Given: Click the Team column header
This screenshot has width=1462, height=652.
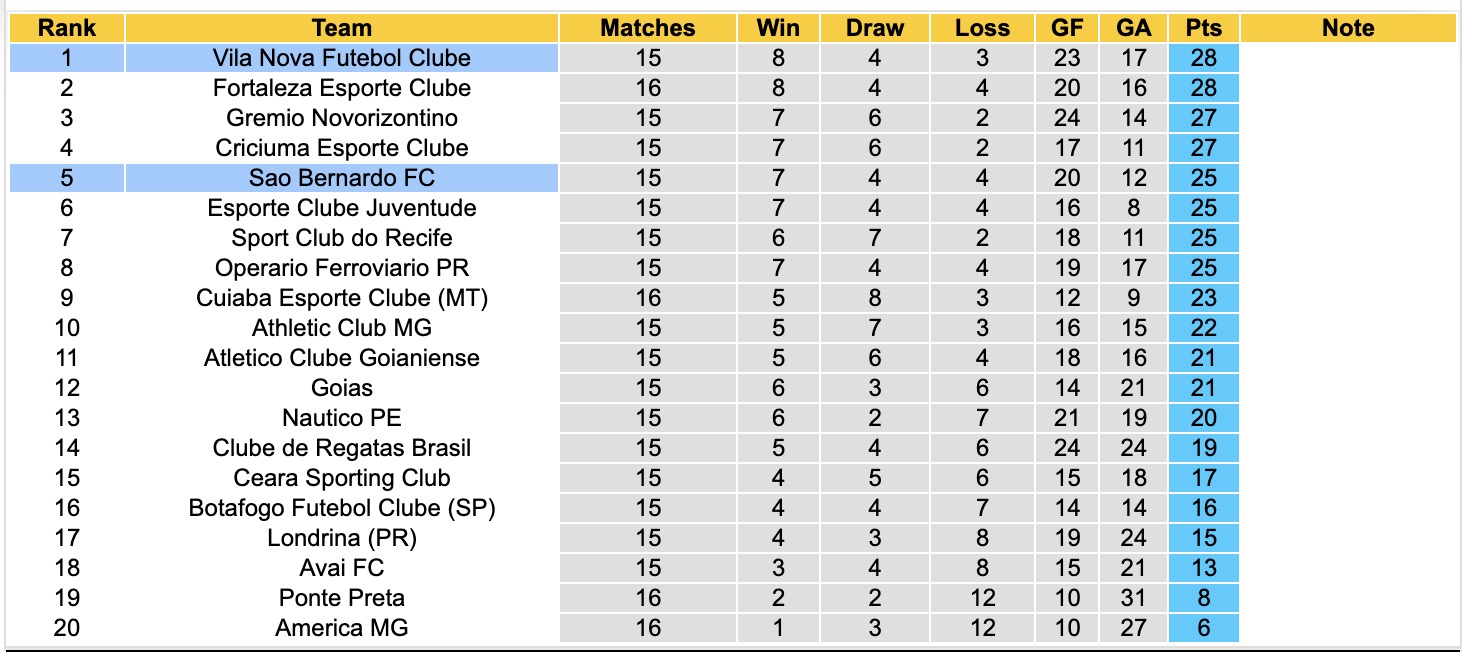Looking at the screenshot, I should coord(342,28).
